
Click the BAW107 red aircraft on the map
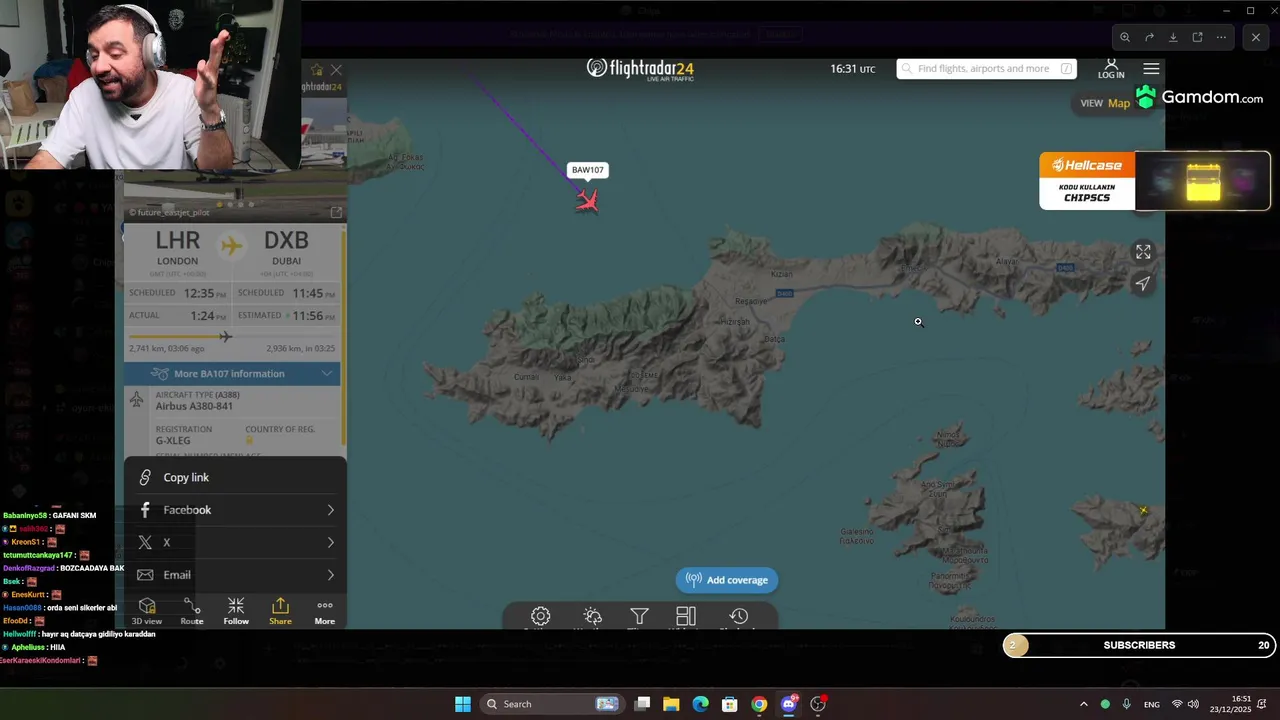[587, 201]
